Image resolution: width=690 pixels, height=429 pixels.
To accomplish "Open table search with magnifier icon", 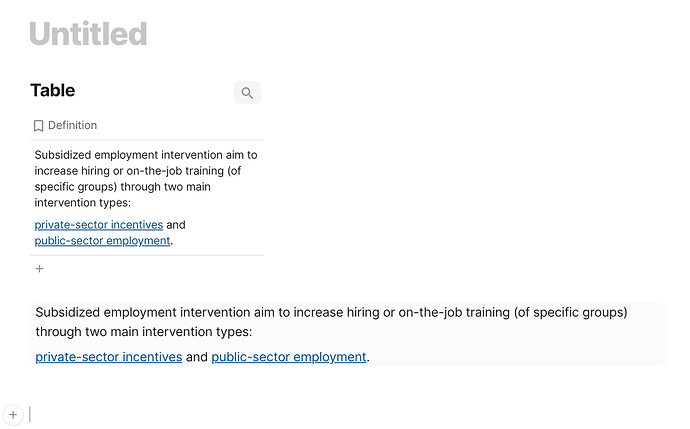I will tap(247, 93).
